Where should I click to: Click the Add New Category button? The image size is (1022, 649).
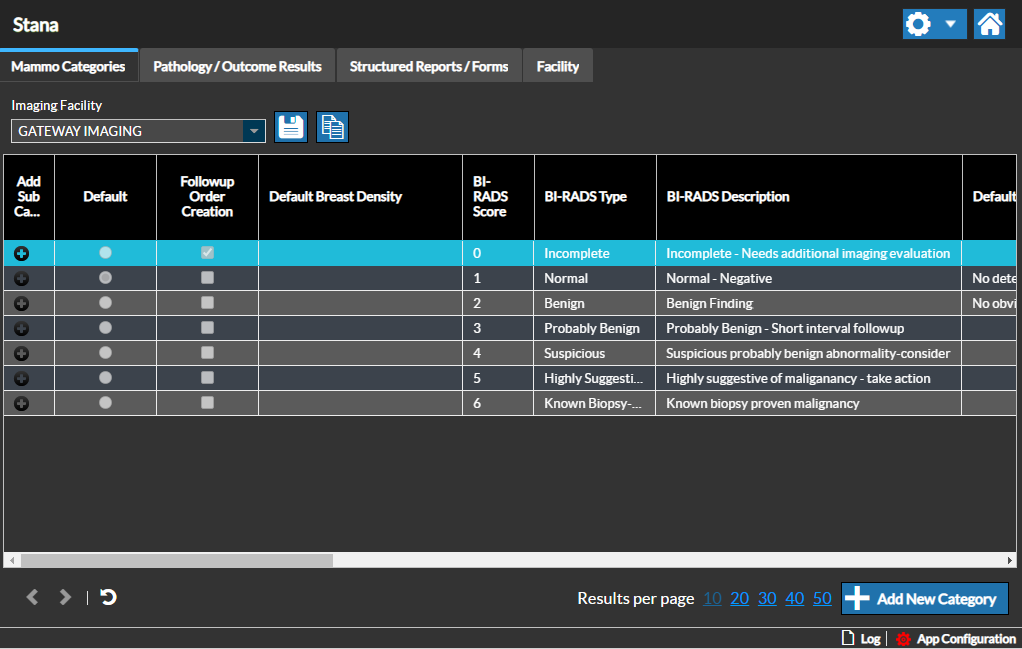coord(924,599)
